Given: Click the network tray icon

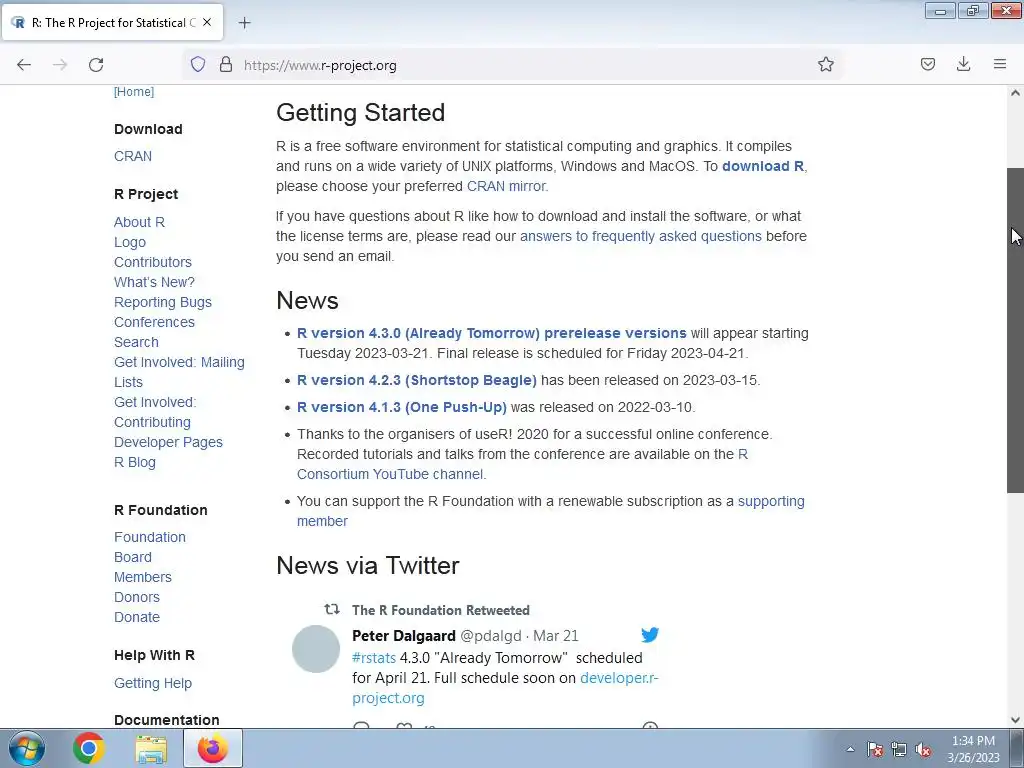Looking at the screenshot, I should click(x=899, y=749).
